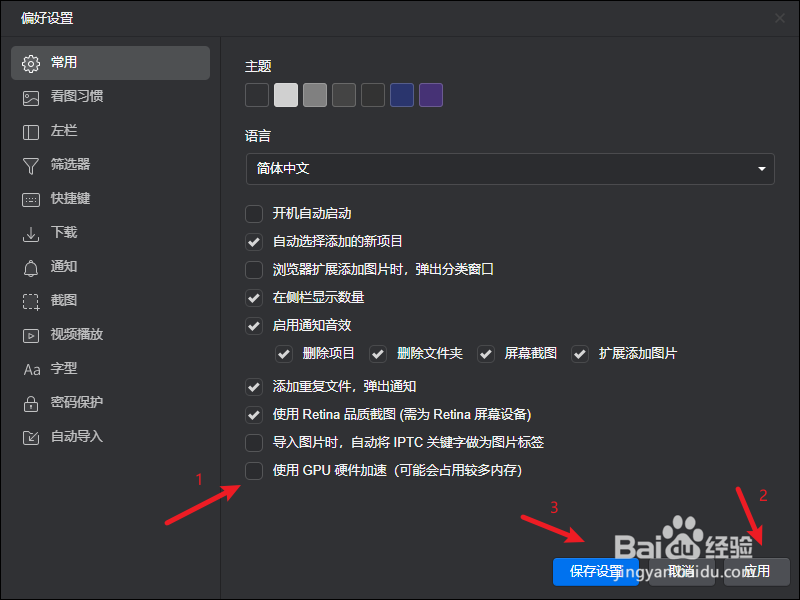Open the 截图 preferences
800x600 pixels.
pos(110,301)
